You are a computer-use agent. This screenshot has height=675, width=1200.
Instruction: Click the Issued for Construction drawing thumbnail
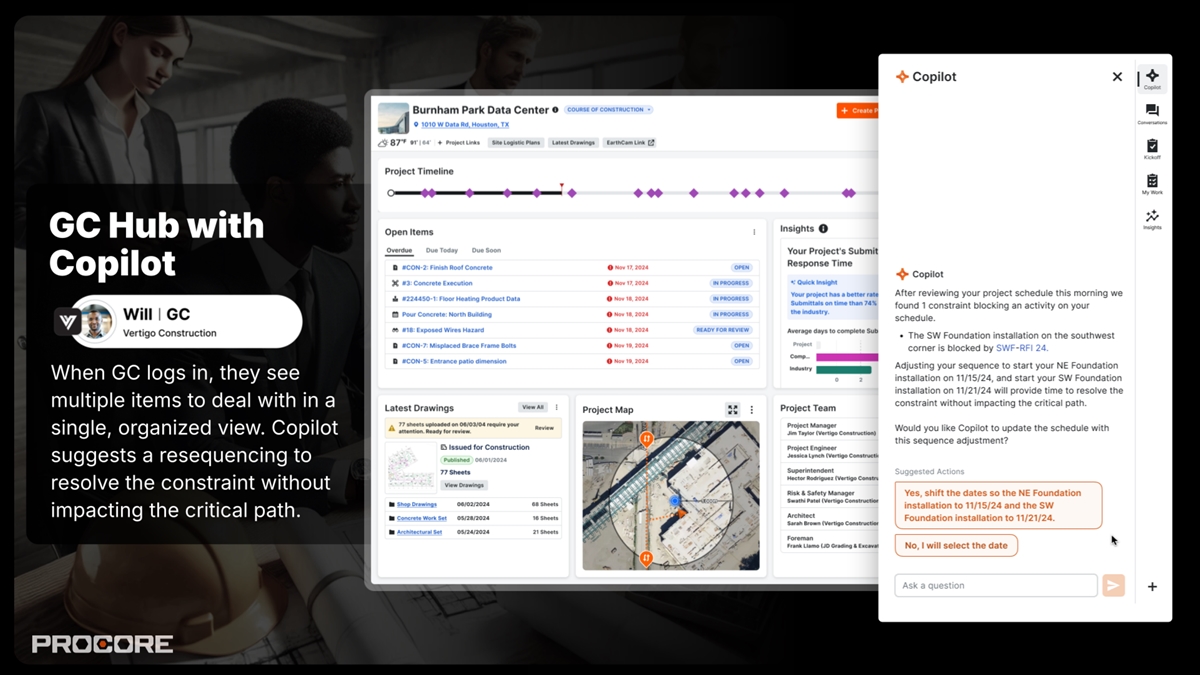411,467
